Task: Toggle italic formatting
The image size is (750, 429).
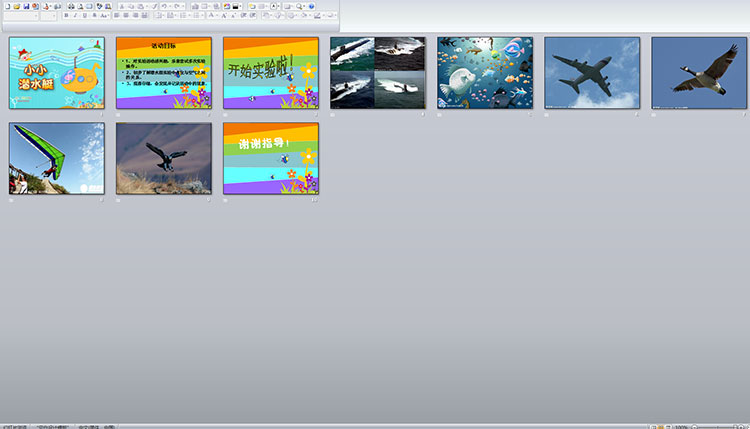Action: tap(75, 15)
